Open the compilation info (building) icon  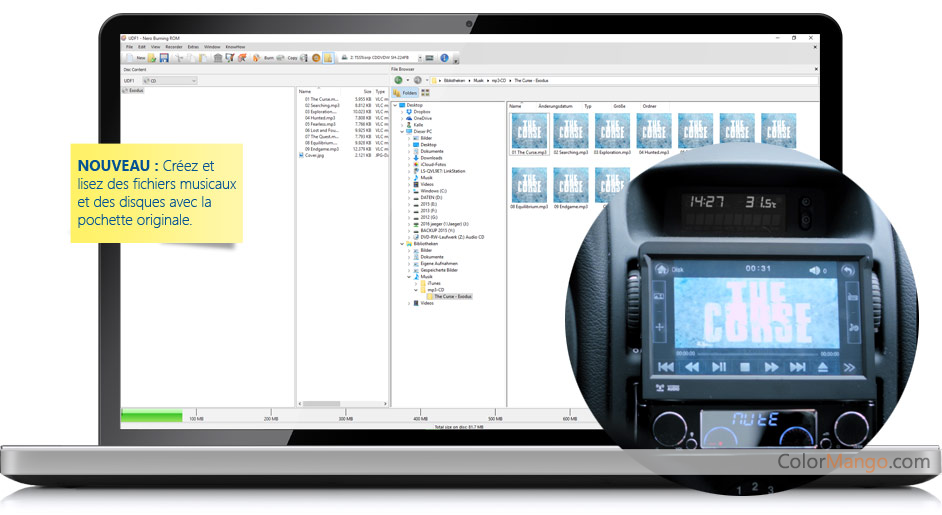(218, 58)
